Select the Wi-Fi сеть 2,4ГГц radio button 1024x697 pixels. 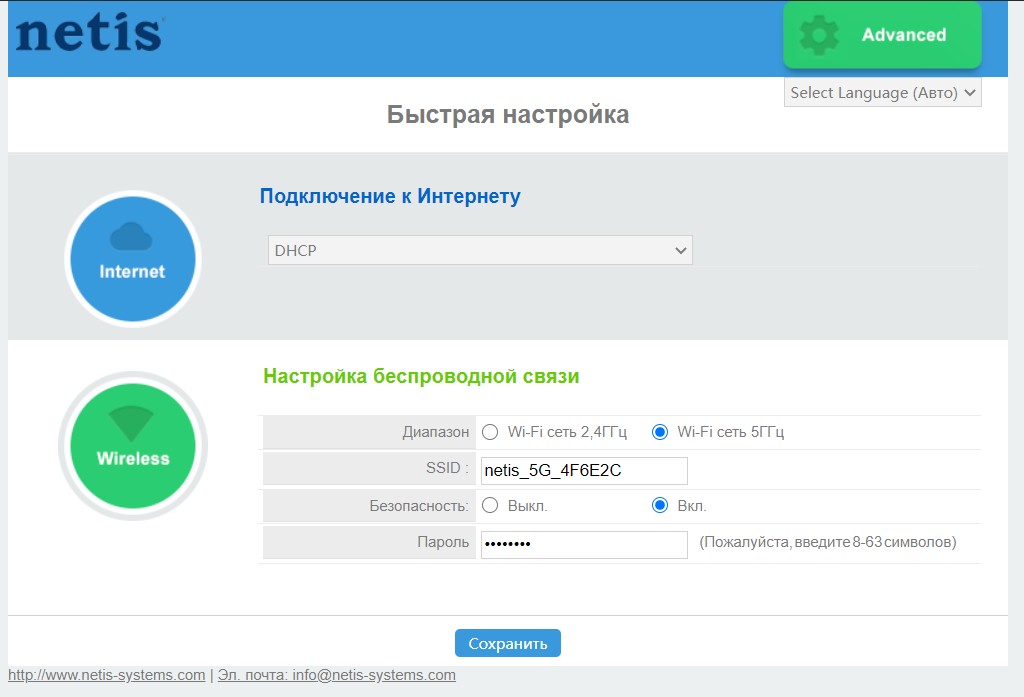(x=489, y=432)
